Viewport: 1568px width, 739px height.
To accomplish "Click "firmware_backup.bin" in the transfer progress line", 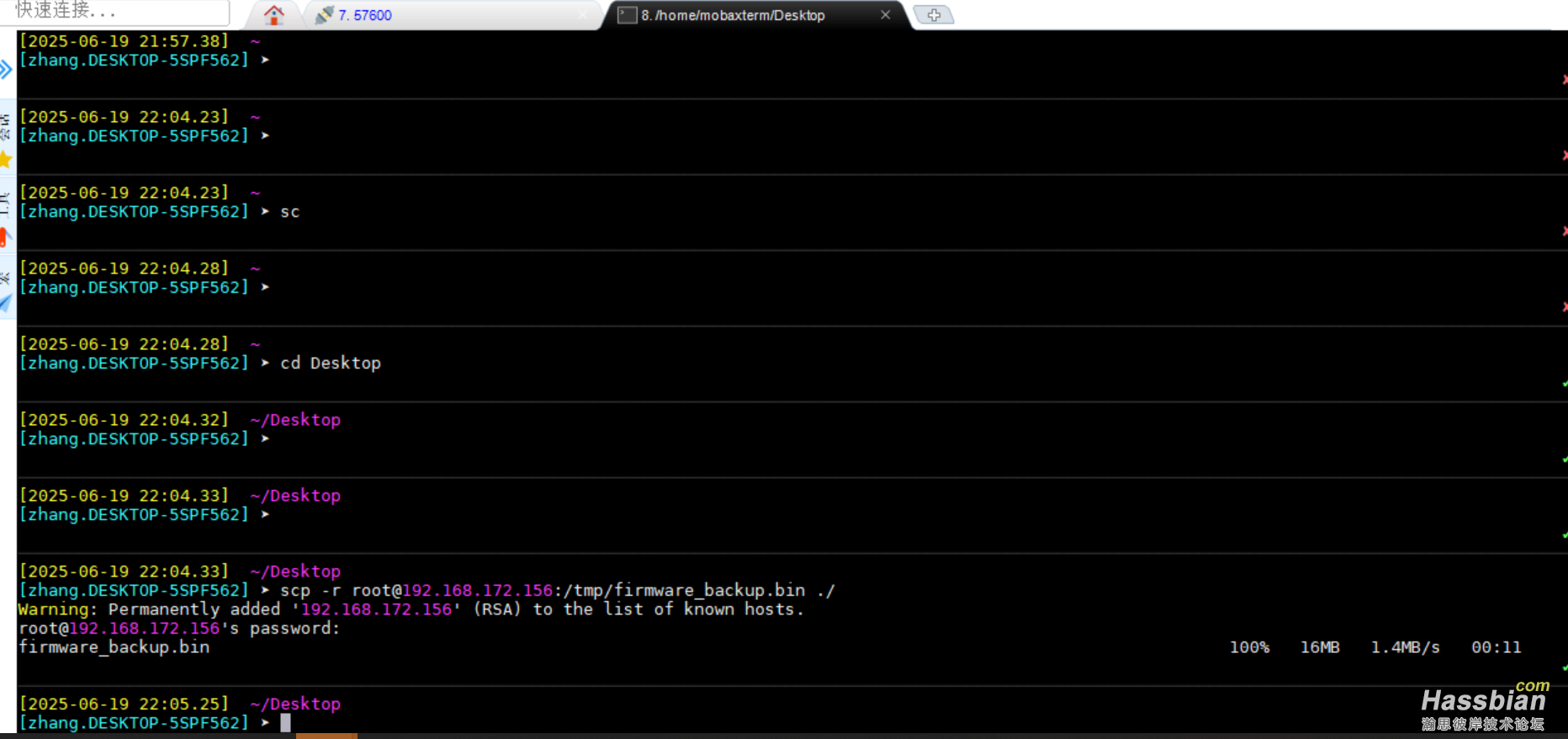I will pos(114,646).
